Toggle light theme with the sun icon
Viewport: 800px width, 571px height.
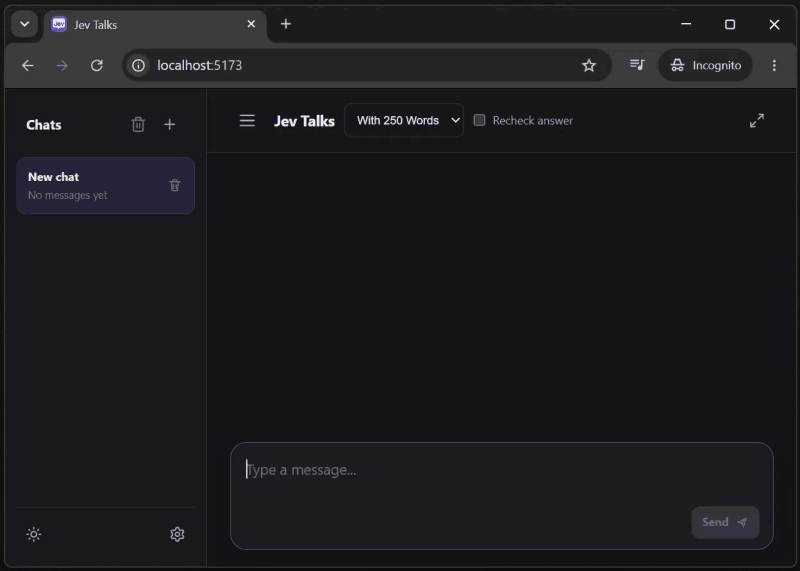click(34, 534)
